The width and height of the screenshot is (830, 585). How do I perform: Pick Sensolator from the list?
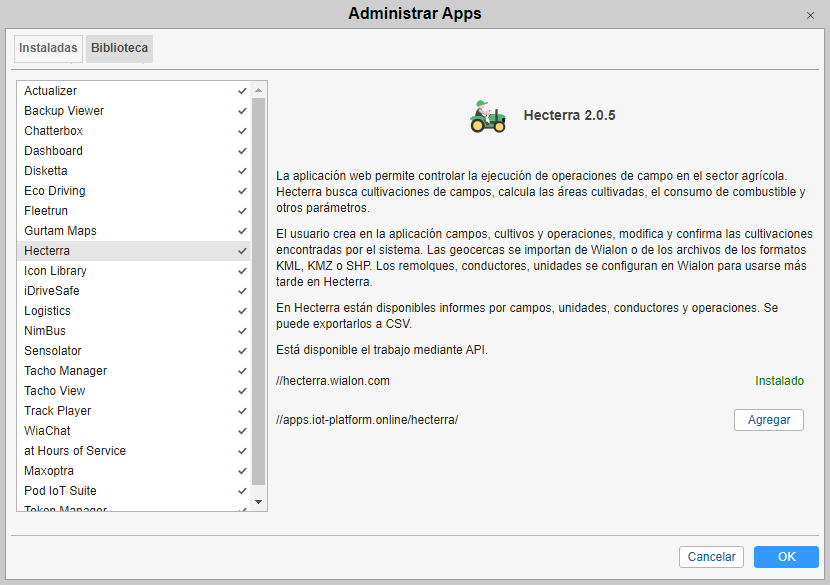pos(133,351)
